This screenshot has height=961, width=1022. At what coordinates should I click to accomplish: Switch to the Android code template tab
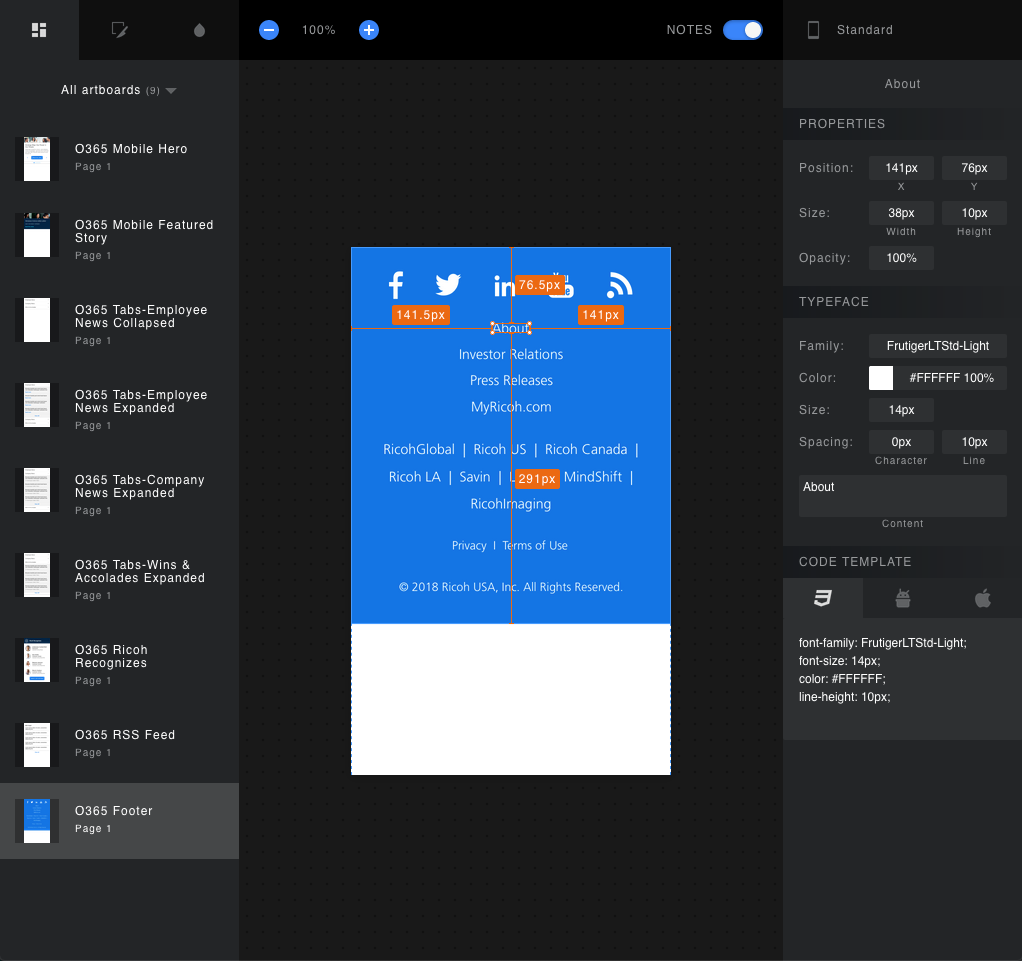pyautogui.click(x=903, y=598)
